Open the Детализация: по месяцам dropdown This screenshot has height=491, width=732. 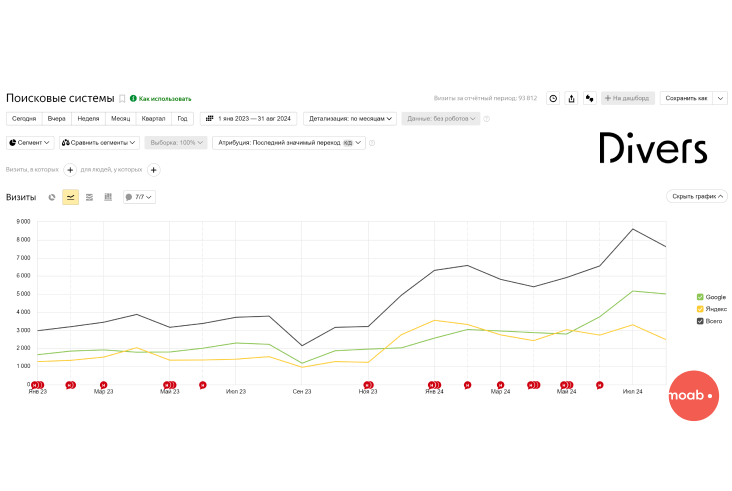coord(350,119)
